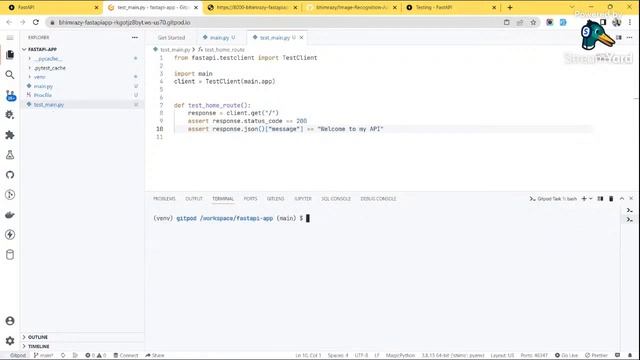Screen dimensions: 640x360
Task: Split the editor to the right
Action: (619, 38)
